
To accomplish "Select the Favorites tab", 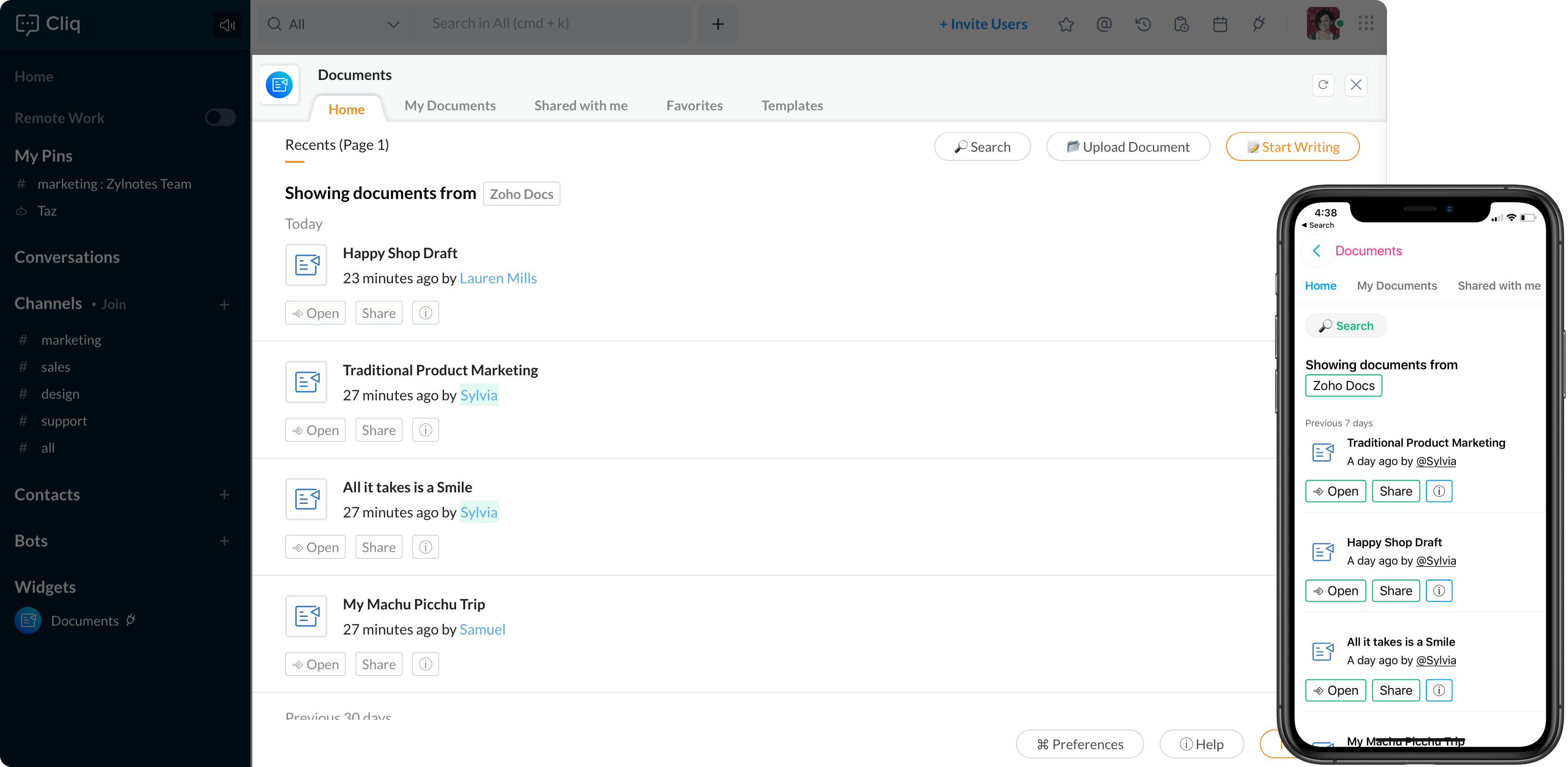I will click(x=695, y=105).
